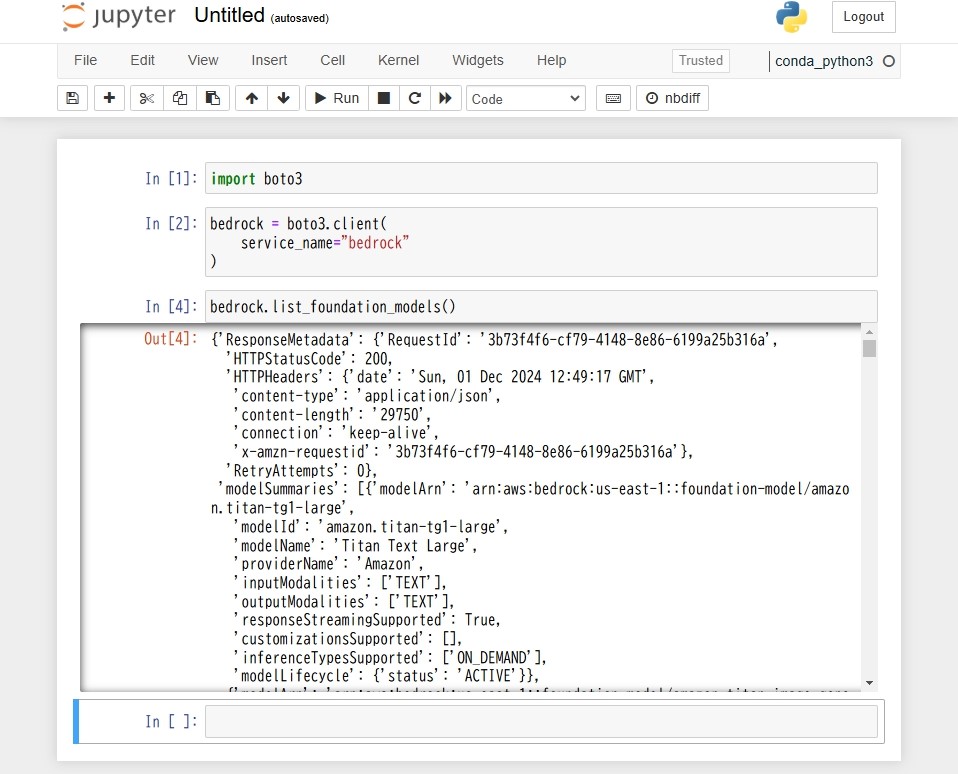Copy selected cells icon
This screenshot has height=774, width=958.
click(x=180, y=98)
